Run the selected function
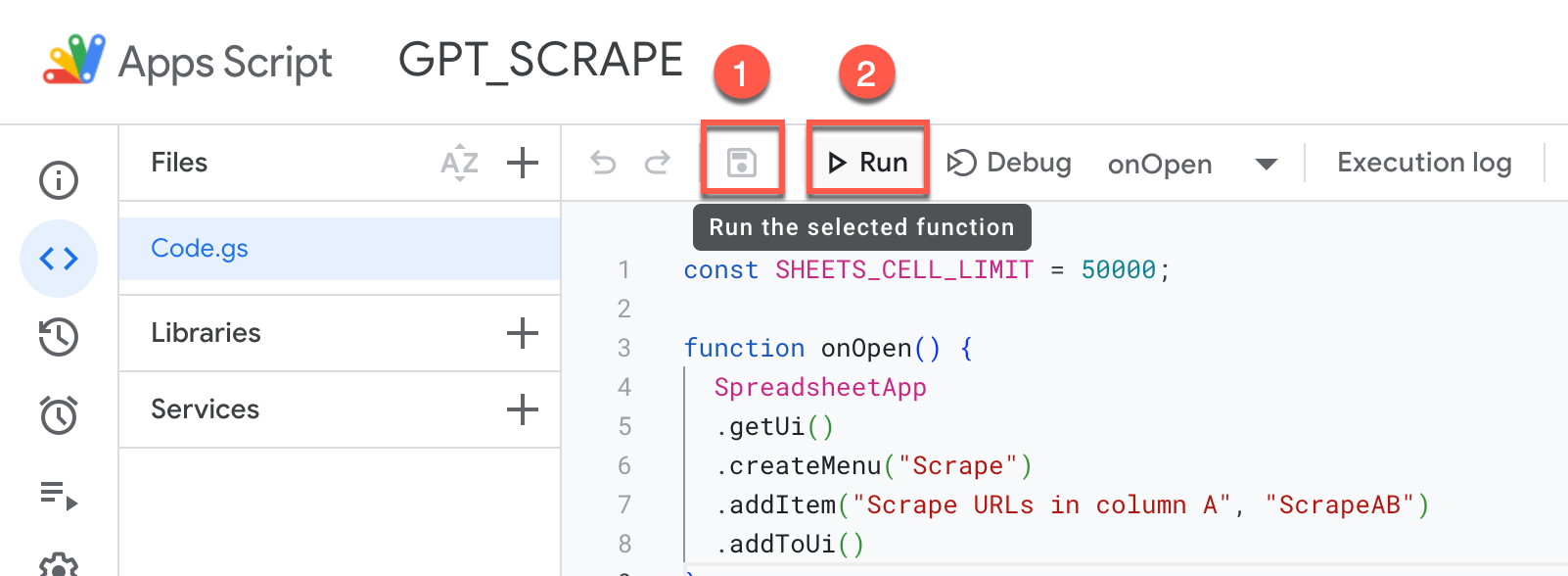 (x=867, y=163)
